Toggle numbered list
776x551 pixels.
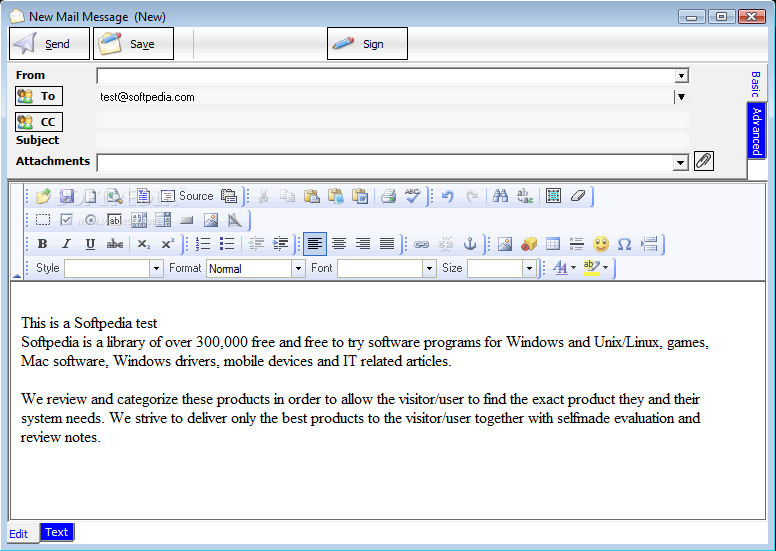click(x=203, y=244)
